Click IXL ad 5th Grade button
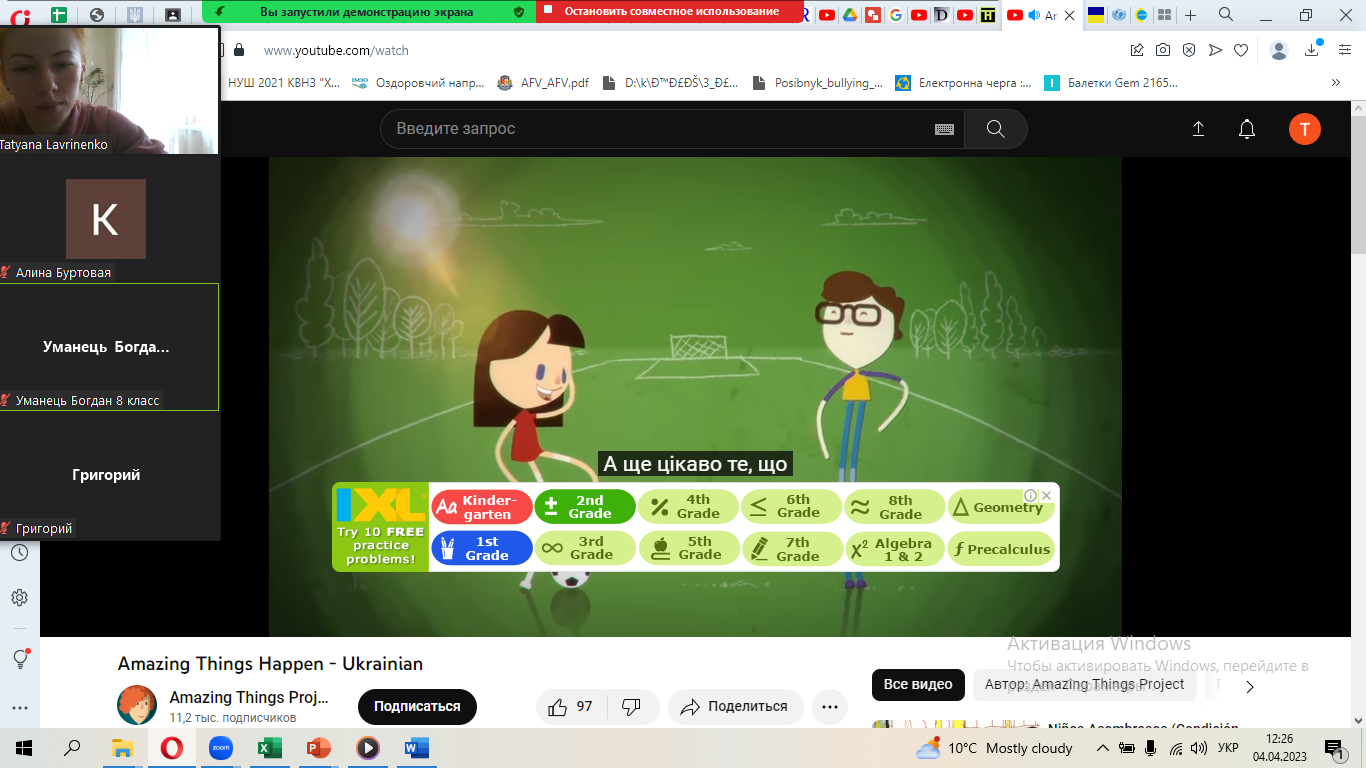Screen dimensions: 1366x768 [689, 548]
